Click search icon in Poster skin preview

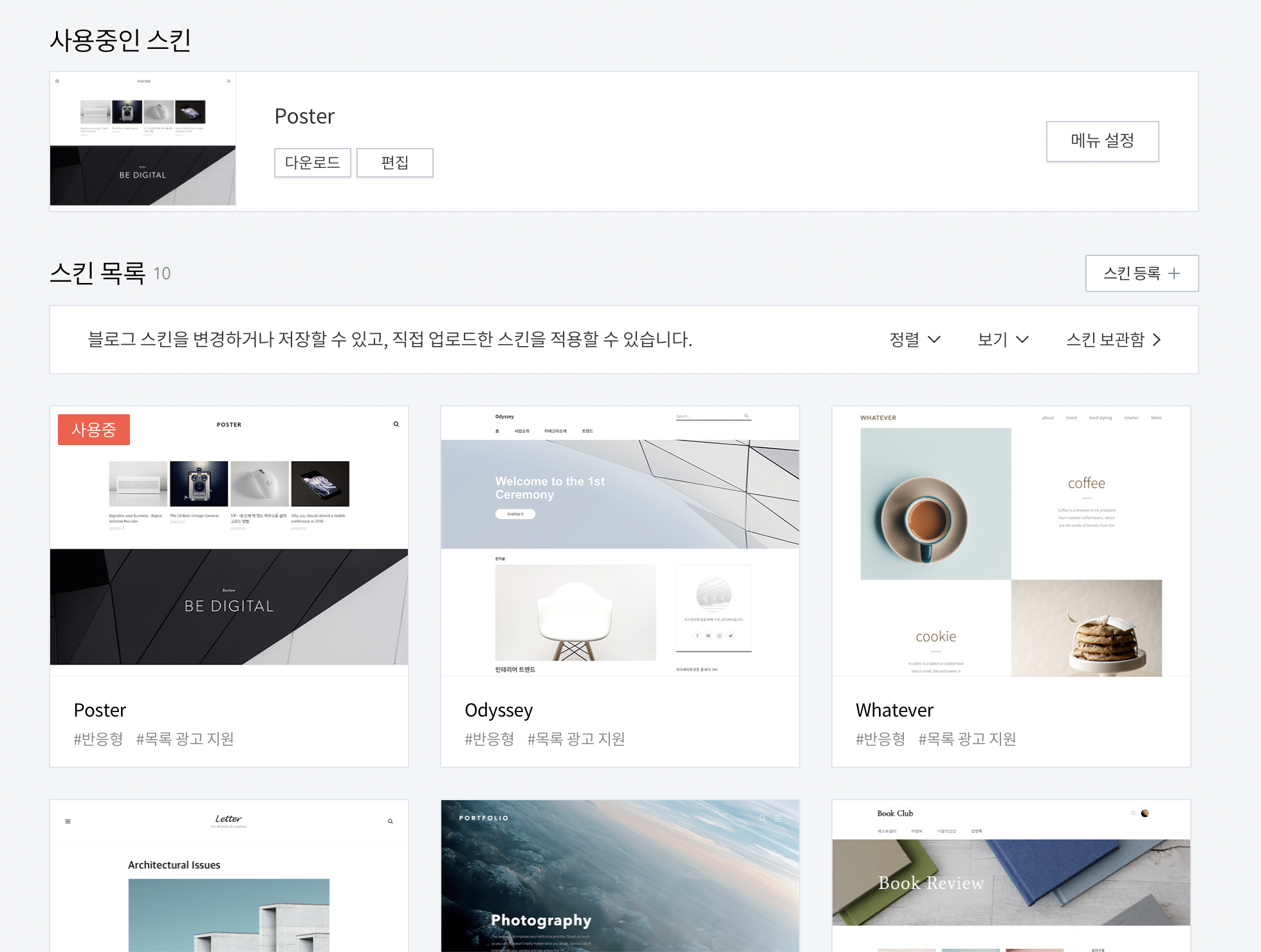click(x=396, y=425)
